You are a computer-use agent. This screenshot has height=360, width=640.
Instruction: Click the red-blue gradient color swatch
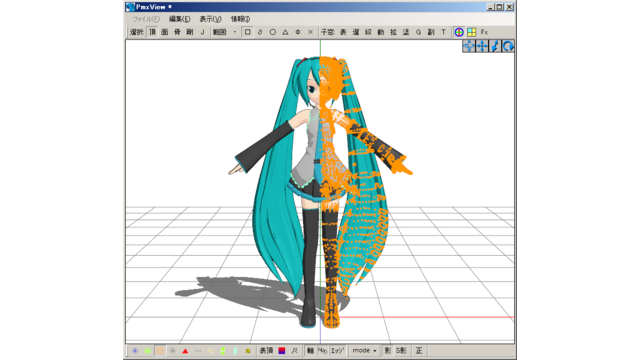click(282, 351)
